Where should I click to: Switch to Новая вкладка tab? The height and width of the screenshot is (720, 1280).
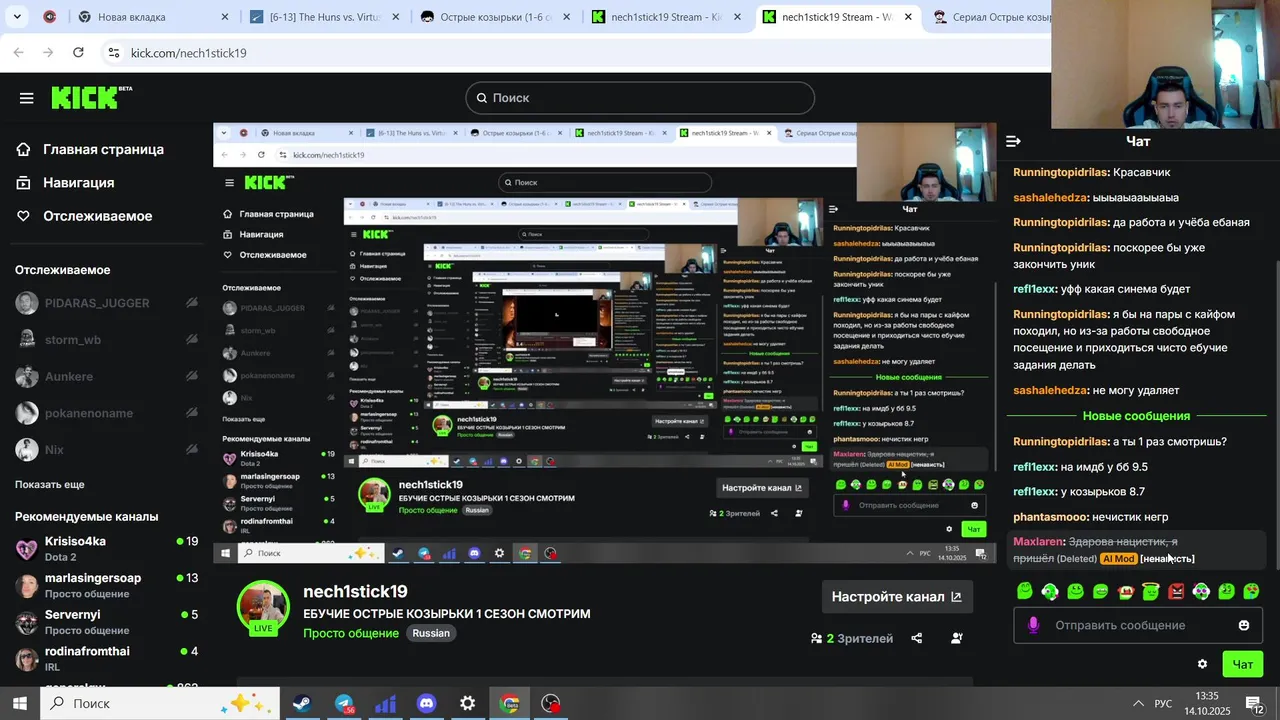155,17
